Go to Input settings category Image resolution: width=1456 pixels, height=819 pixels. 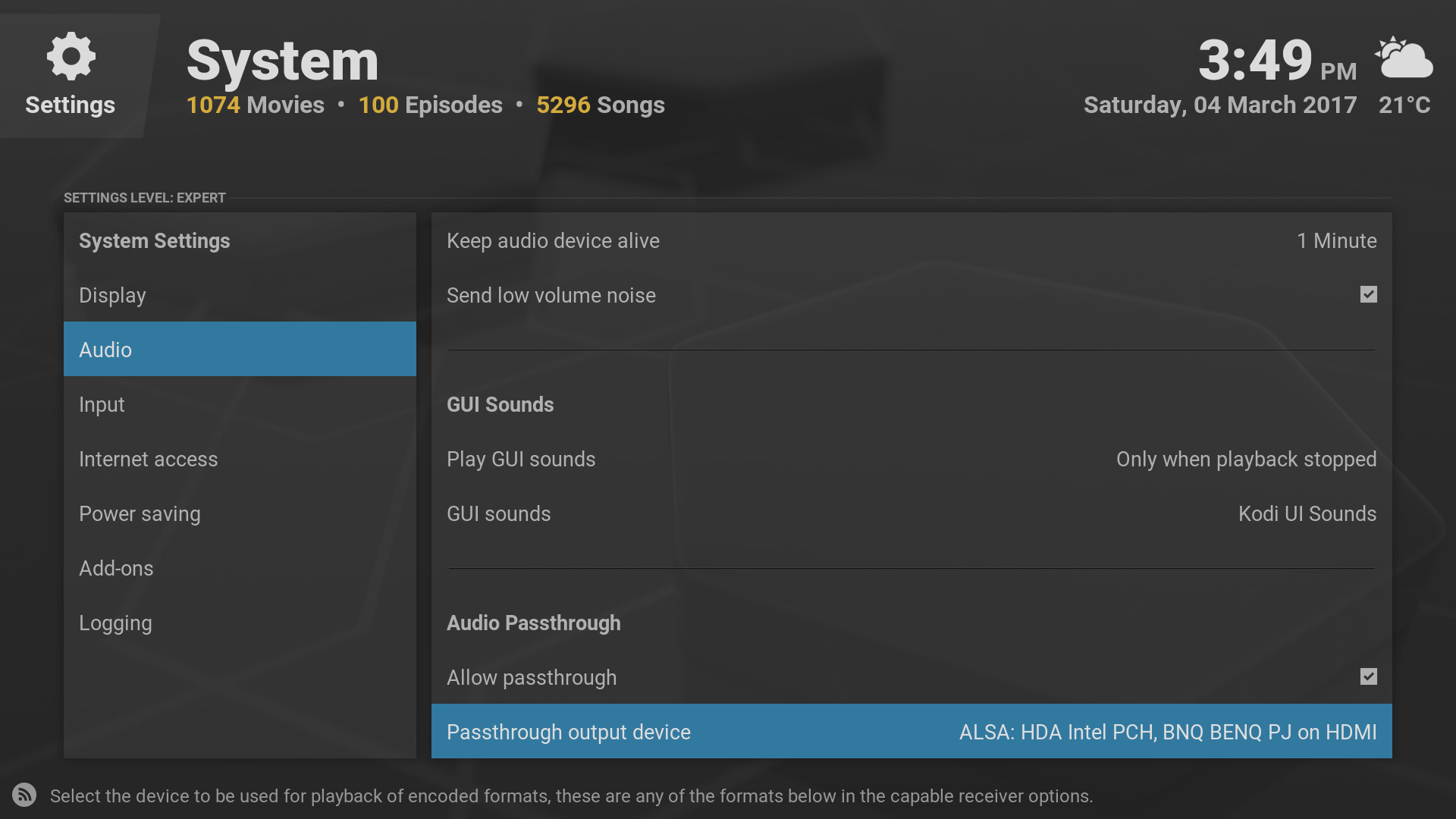[102, 405]
